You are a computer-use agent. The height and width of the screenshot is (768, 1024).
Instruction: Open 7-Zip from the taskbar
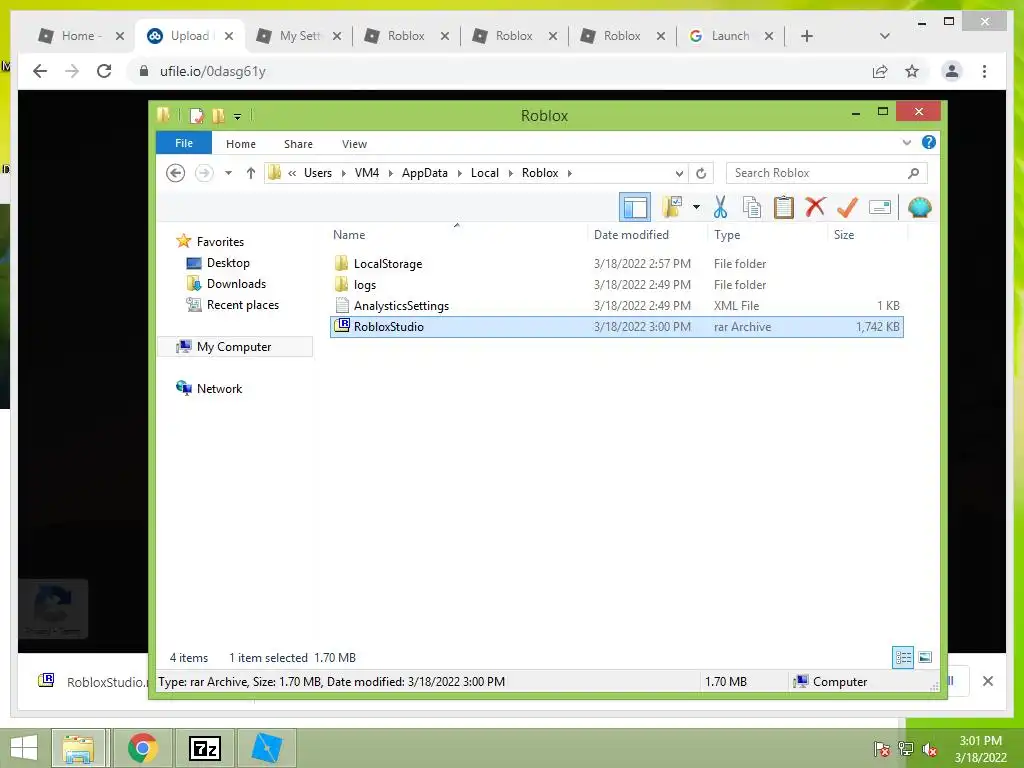(x=205, y=748)
